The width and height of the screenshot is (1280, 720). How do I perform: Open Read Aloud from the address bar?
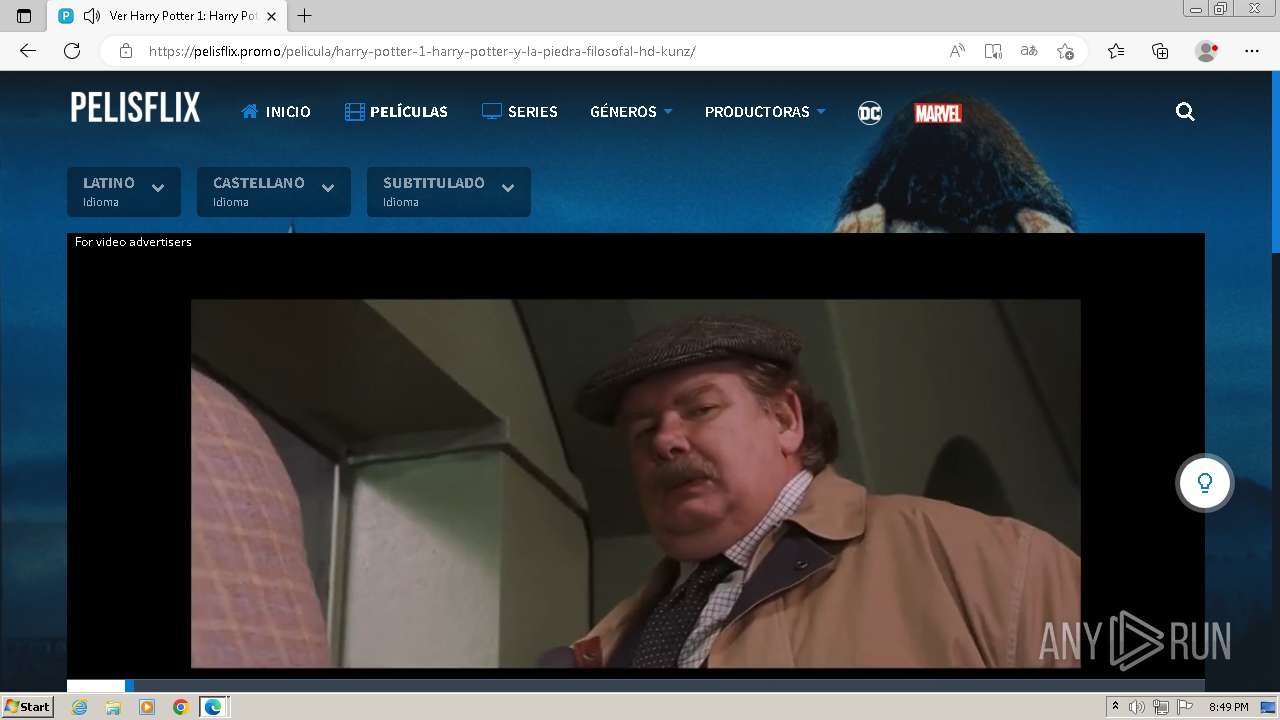pyautogui.click(x=957, y=51)
